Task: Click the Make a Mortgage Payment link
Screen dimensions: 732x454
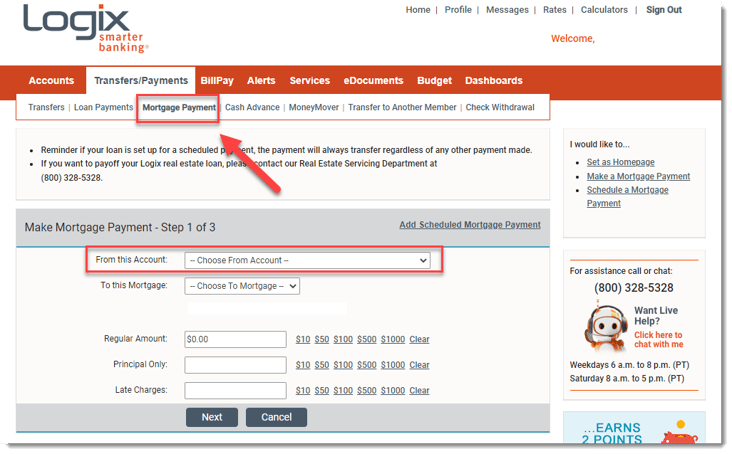Action: click(x=638, y=176)
